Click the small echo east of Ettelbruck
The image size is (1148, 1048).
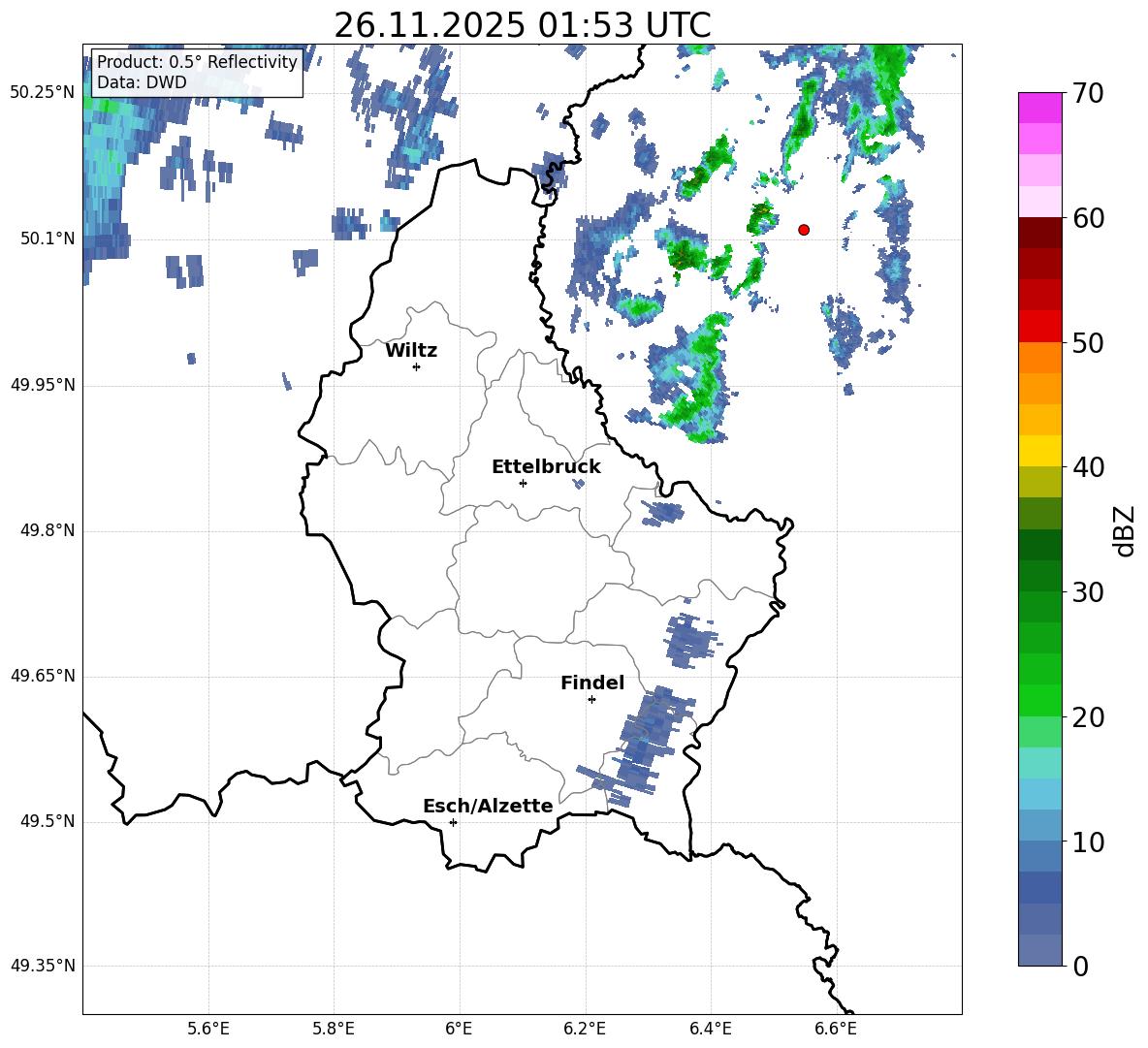(579, 484)
